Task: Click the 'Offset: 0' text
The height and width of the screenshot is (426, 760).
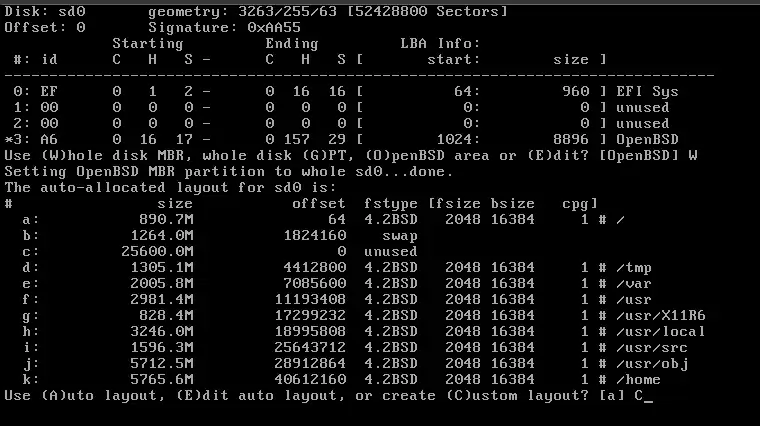Action: [45, 27]
